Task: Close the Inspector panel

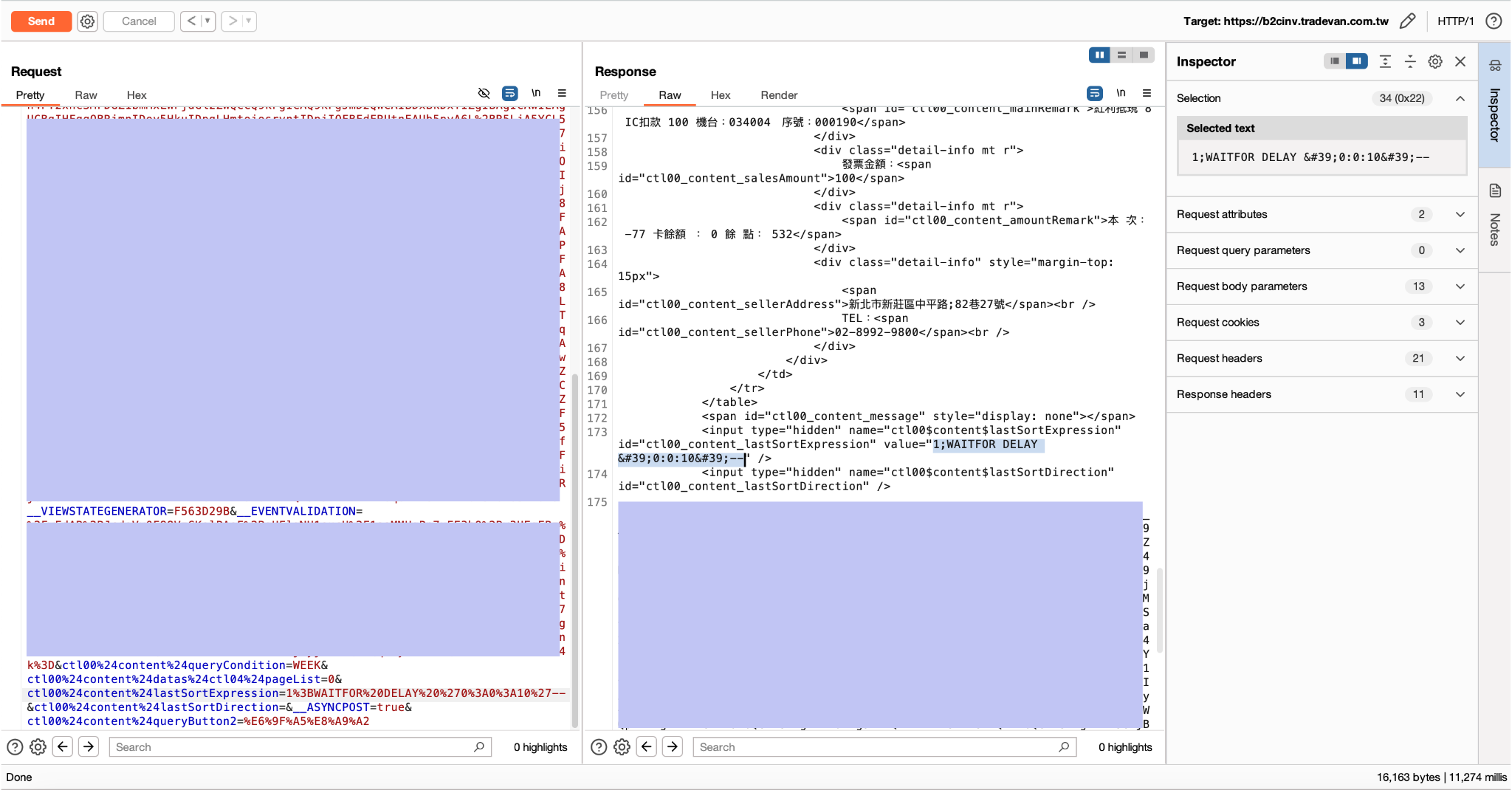Action: (x=1460, y=61)
